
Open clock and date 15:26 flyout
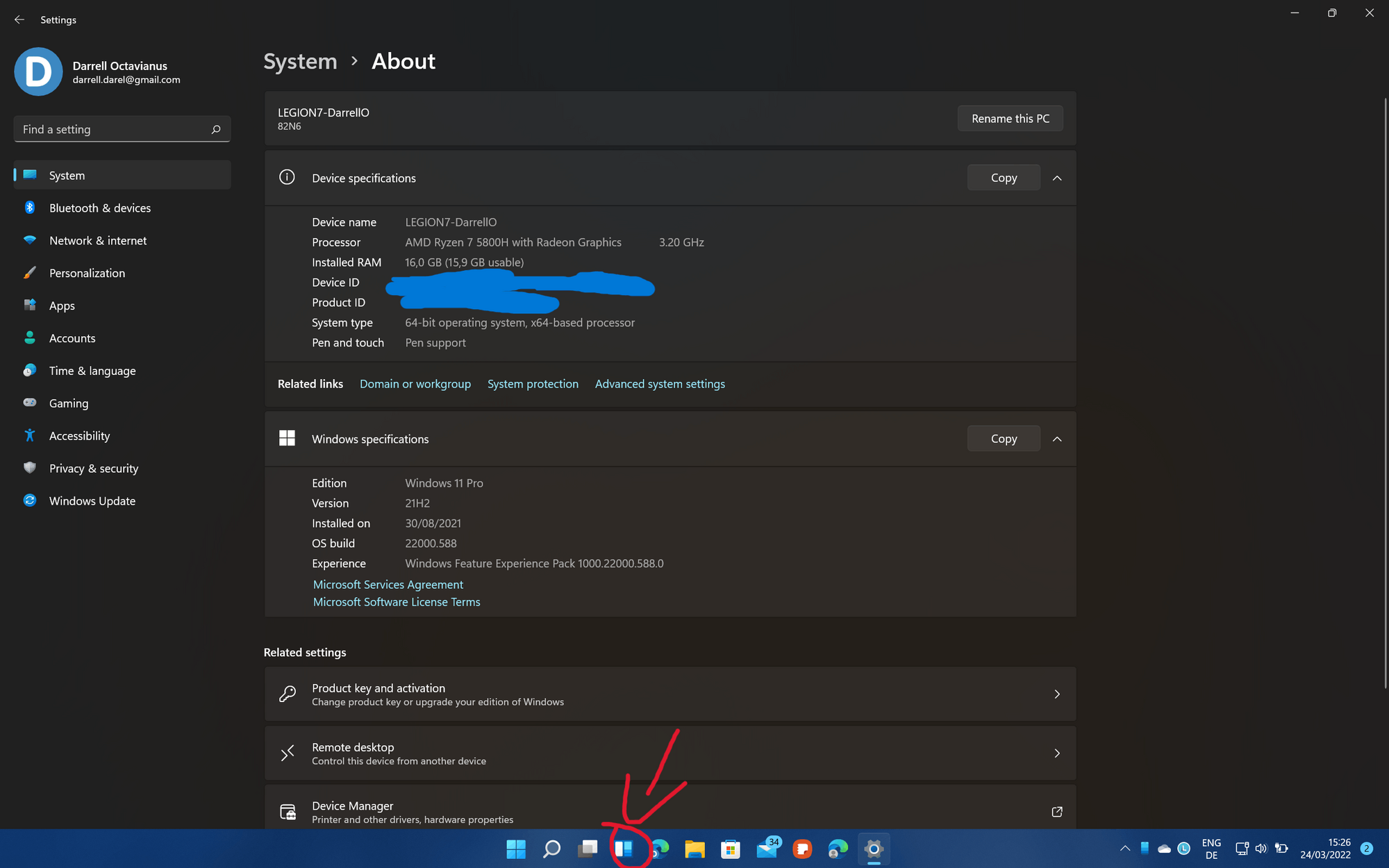pos(1325,849)
